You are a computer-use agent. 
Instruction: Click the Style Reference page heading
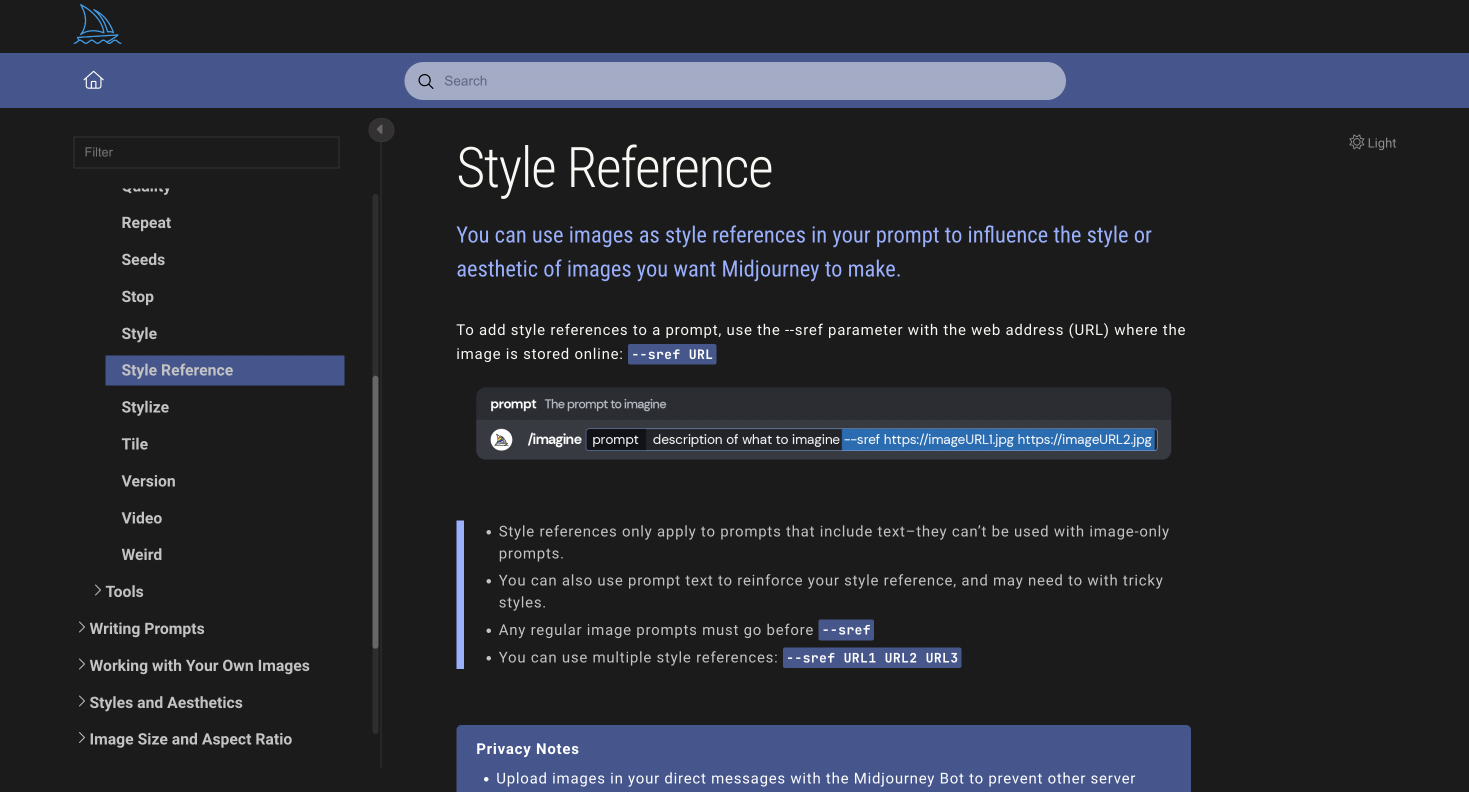tap(614, 169)
